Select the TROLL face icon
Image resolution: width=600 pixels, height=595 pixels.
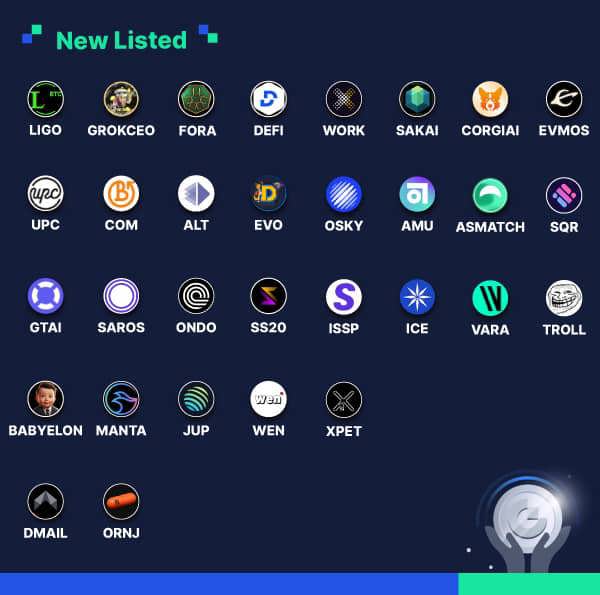[x=564, y=298]
